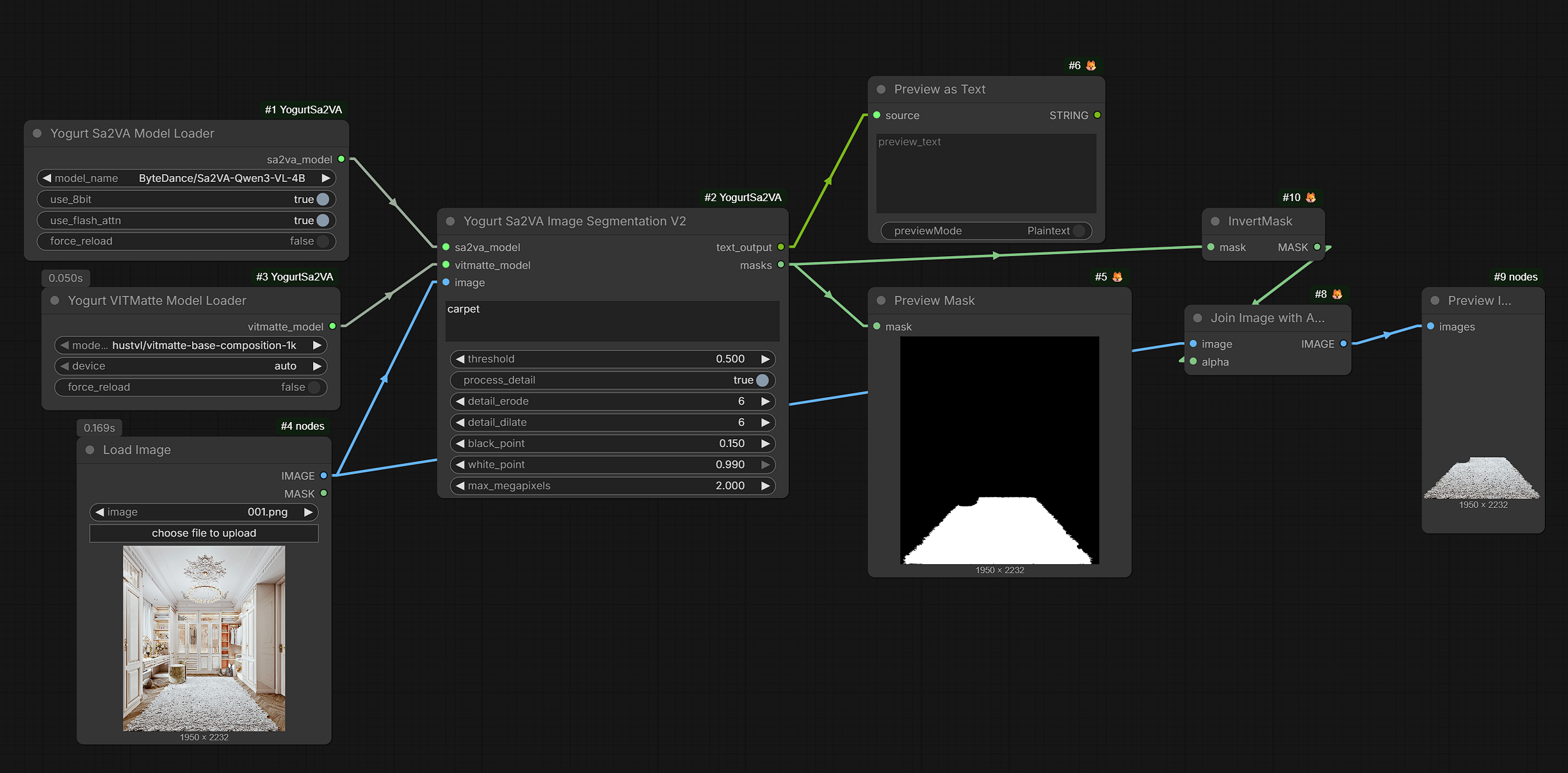The width and height of the screenshot is (1568, 773).
Task: Open the vitmatte-base-composition-1k model dropdown
Action: tap(191, 345)
